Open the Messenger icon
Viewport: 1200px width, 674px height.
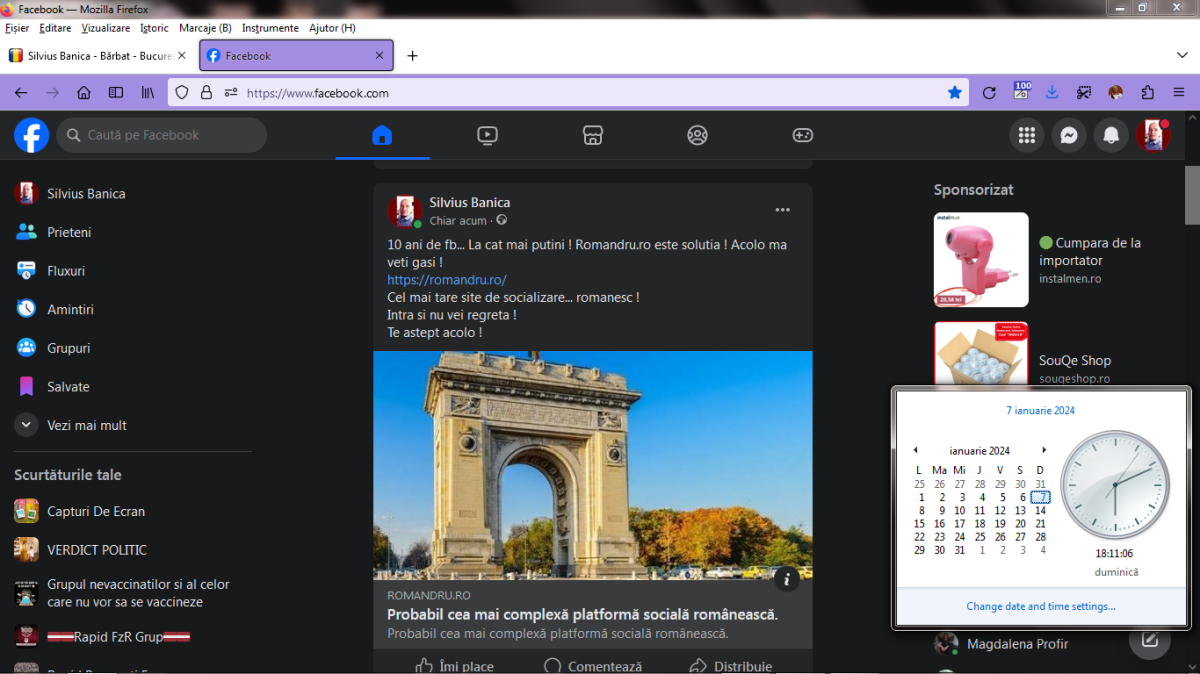pyautogui.click(x=1069, y=135)
